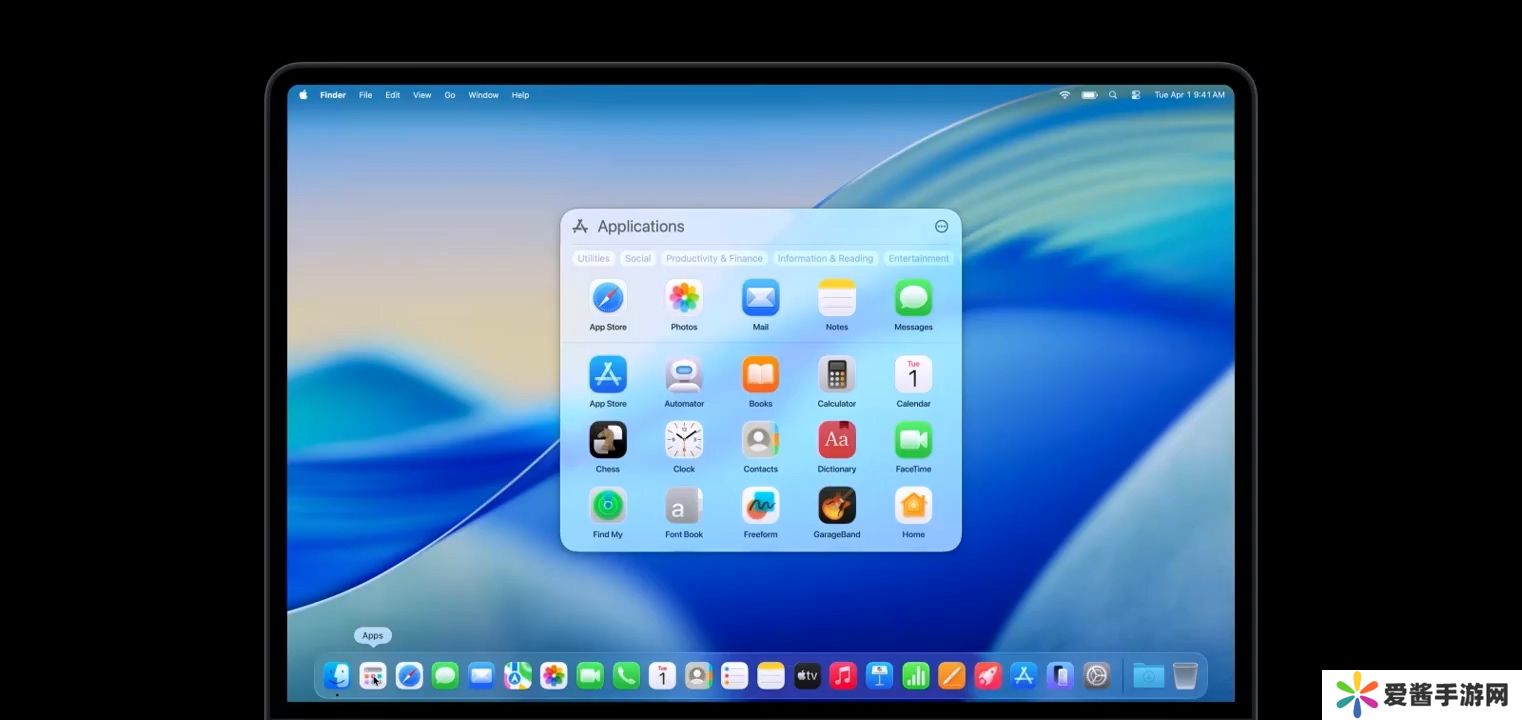Screen dimensions: 1522x720
Task: Open the Apple menu
Action: point(303,95)
